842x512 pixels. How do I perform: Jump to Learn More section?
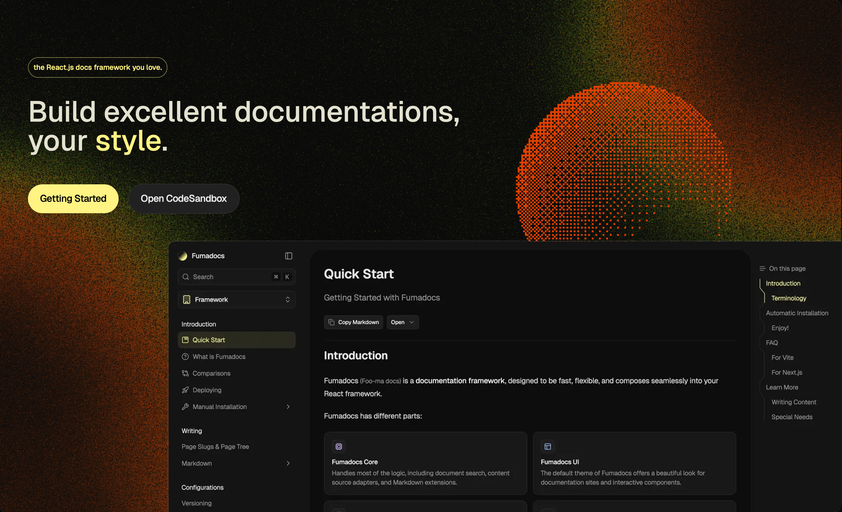pos(782,387)
